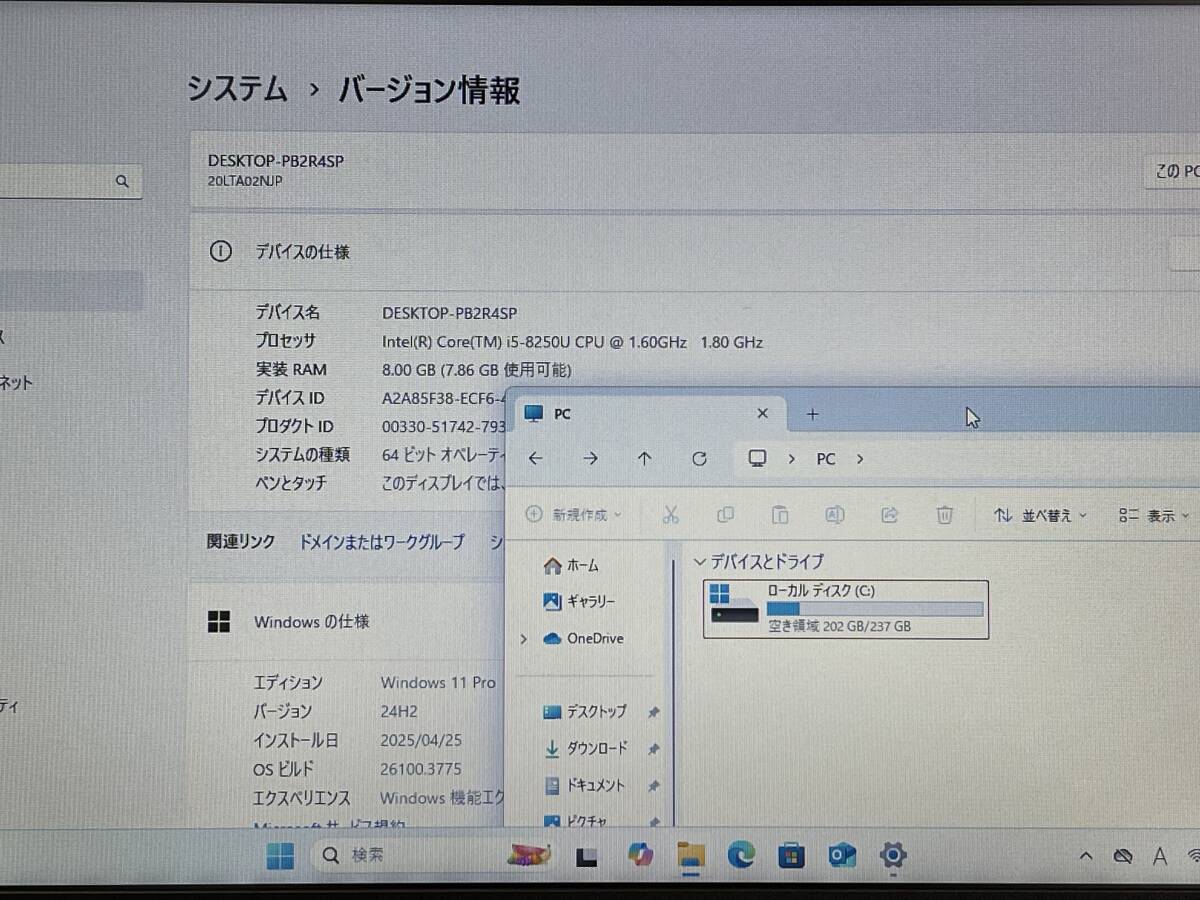The width and height of the screenshot is (1200, 900).
Task: Show hidden system tray icons
Action: tap(1087, 857)
